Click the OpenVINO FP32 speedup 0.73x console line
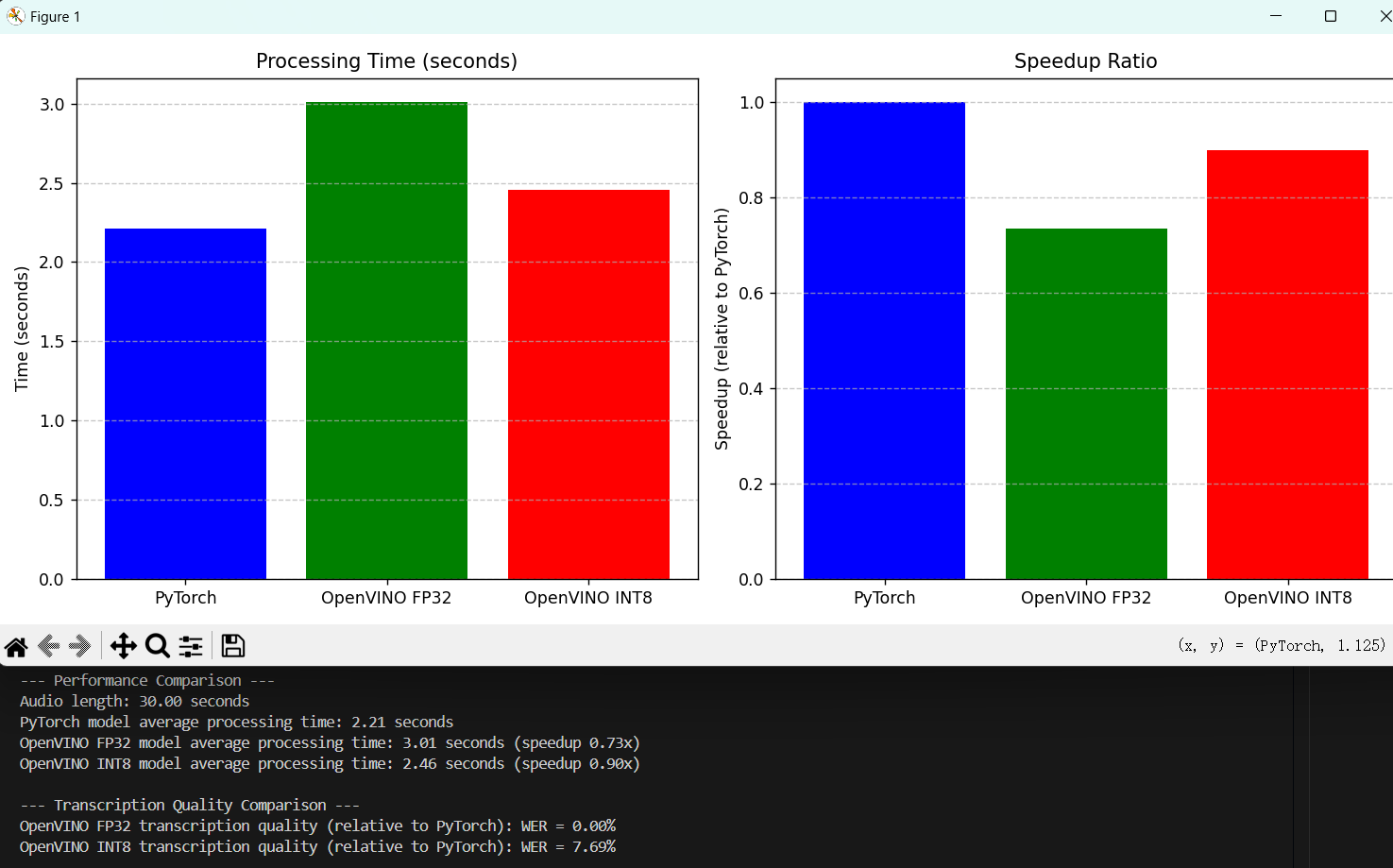Image resolution: width=1393 pixels, height=868 pixels. pyautogui.click(x=330, y=742)
